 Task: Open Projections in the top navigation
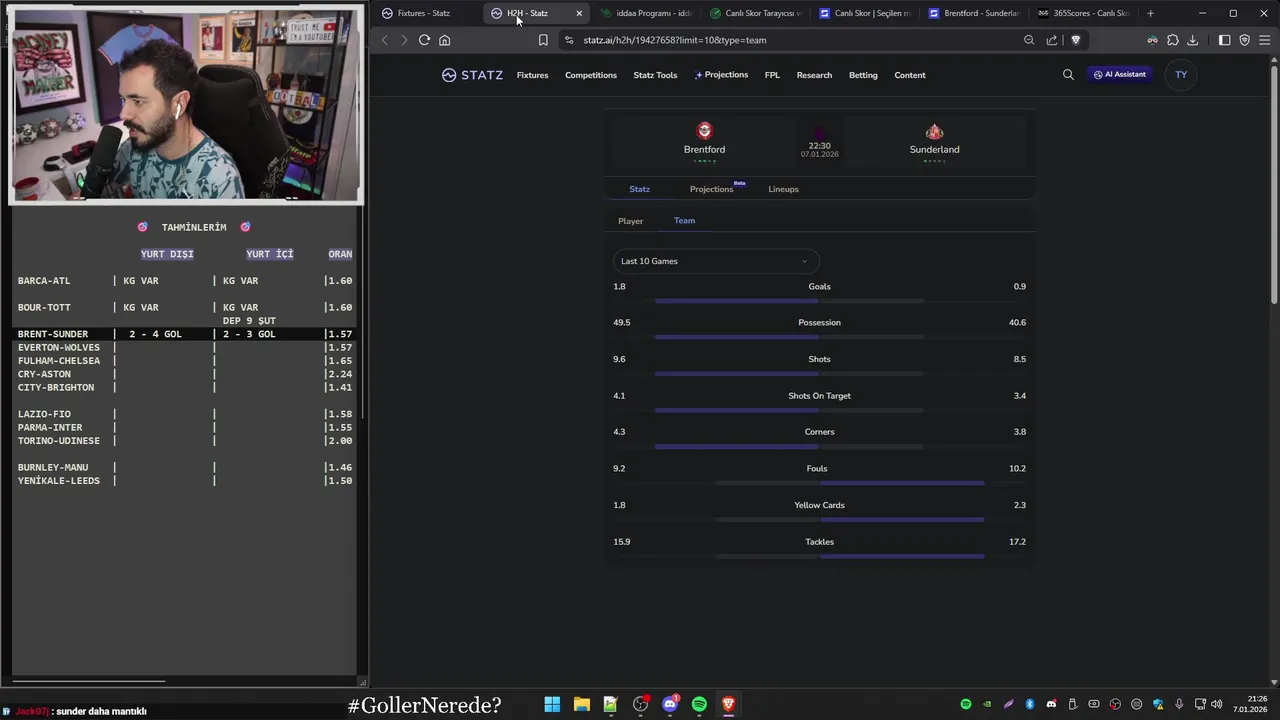721,75
